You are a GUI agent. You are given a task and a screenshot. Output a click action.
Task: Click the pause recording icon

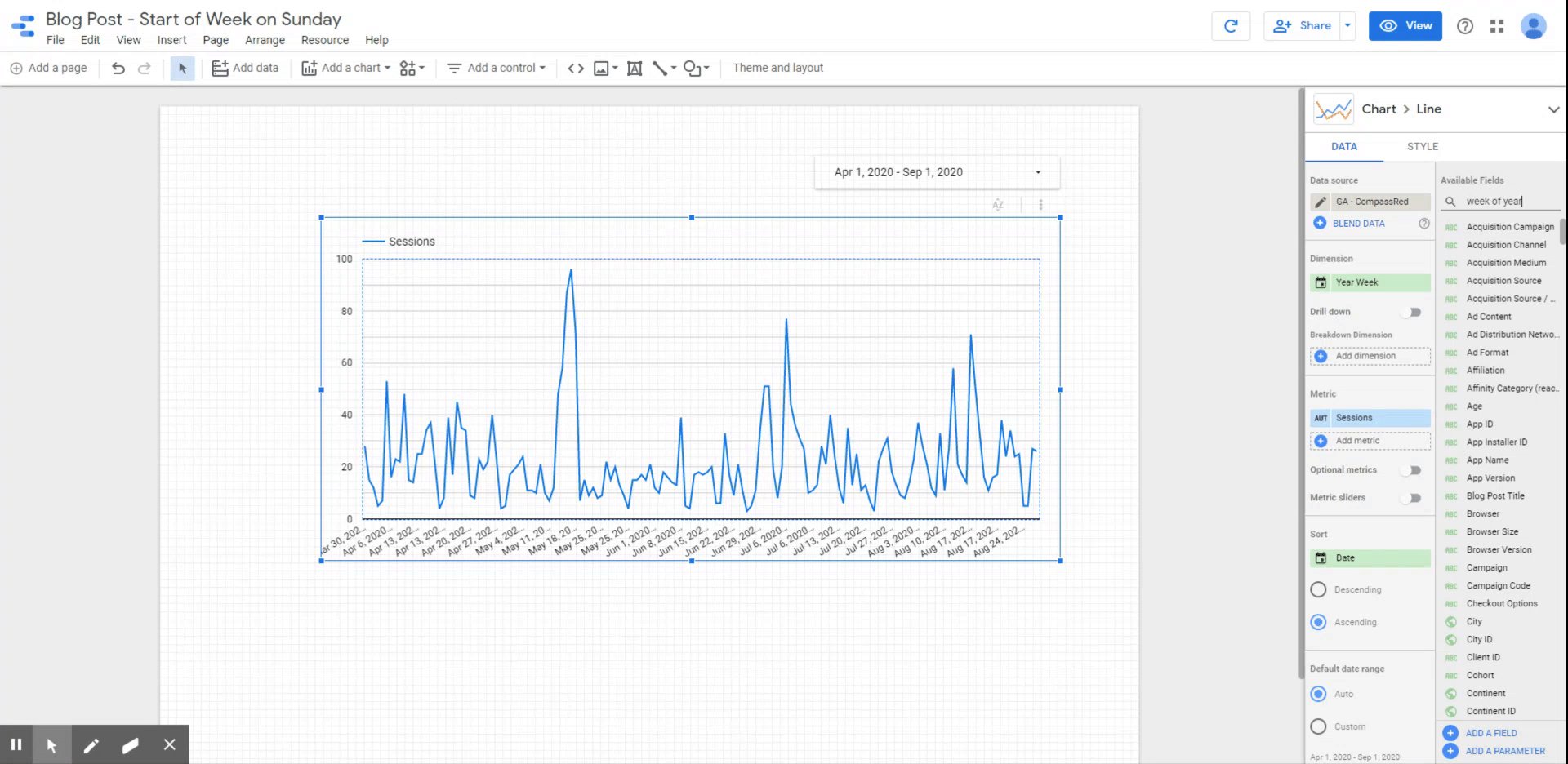pyautogui.click(x=16, y=744)
